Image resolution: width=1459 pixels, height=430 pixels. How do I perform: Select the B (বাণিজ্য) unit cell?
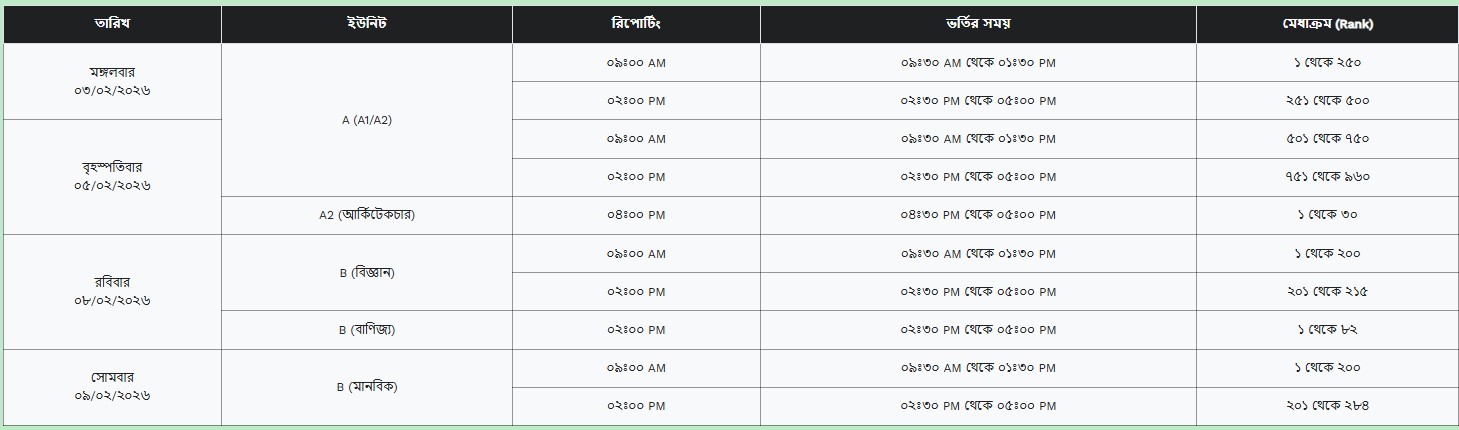(x=366, y=329)
